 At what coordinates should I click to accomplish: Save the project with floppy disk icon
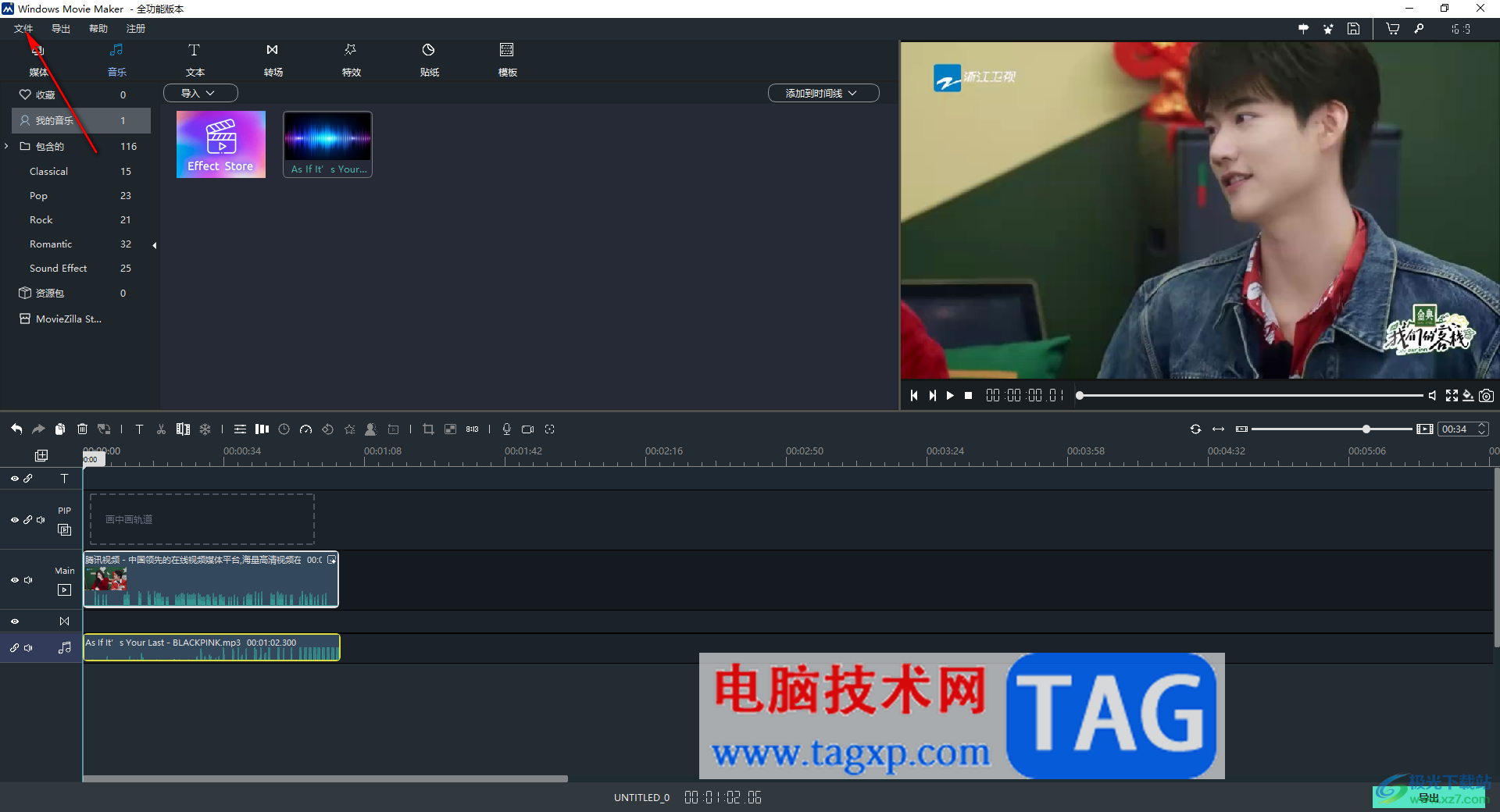[1354, 29]
